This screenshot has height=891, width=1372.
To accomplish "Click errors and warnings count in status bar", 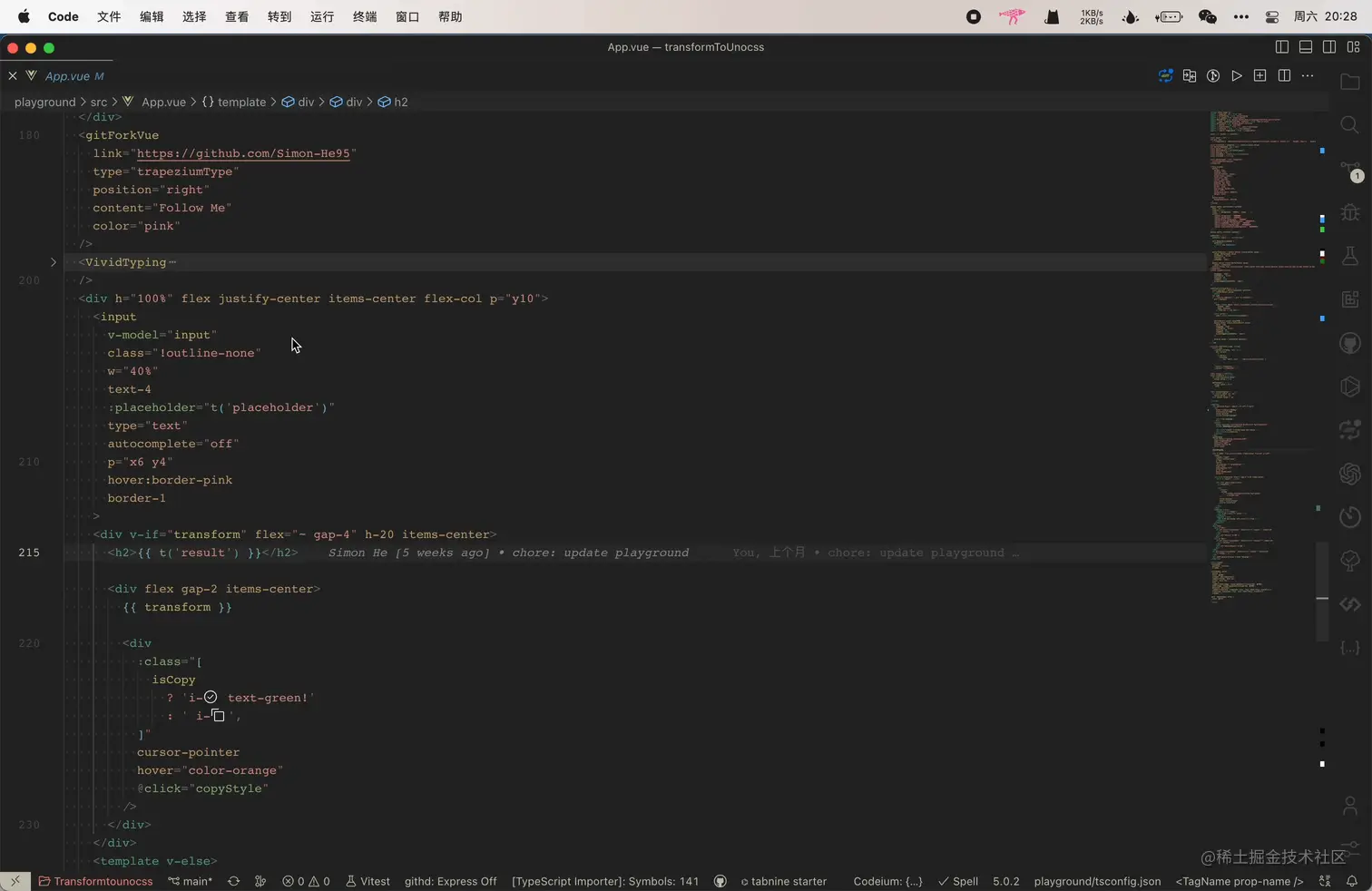I will 306,881.
